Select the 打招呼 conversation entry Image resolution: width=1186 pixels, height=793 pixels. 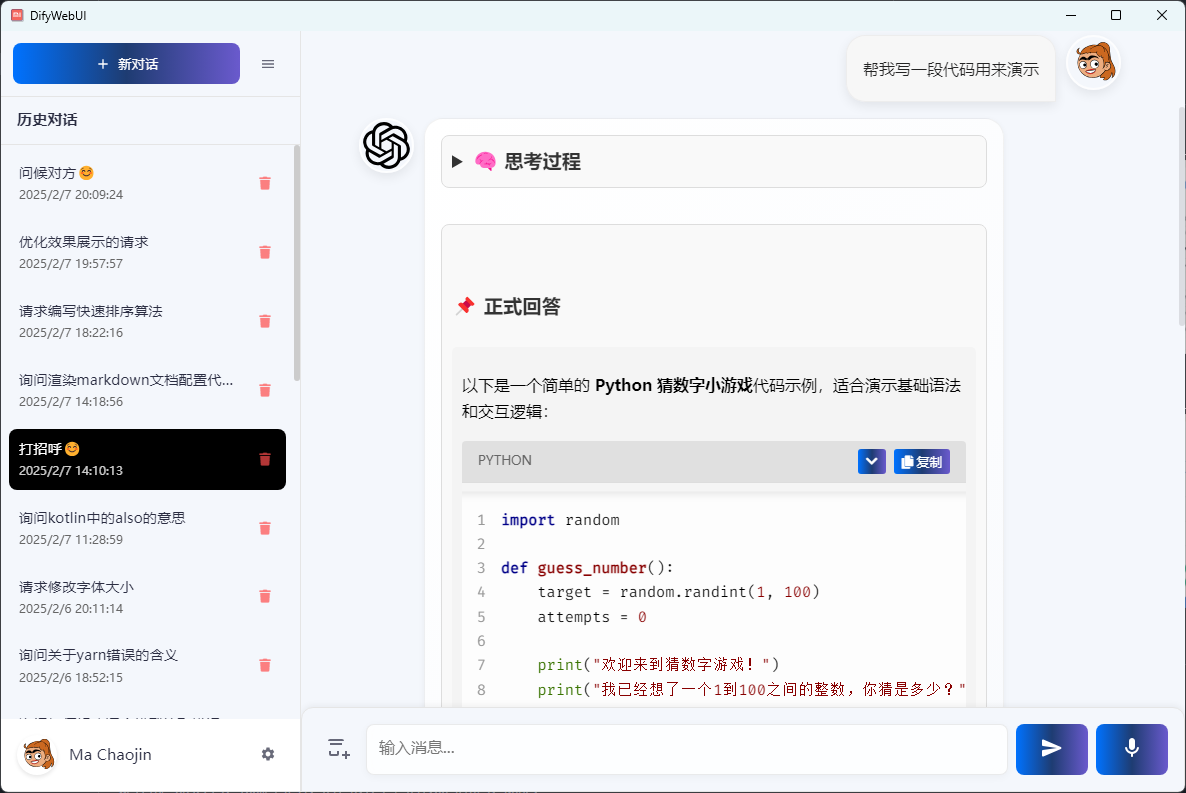coord(147,459)
